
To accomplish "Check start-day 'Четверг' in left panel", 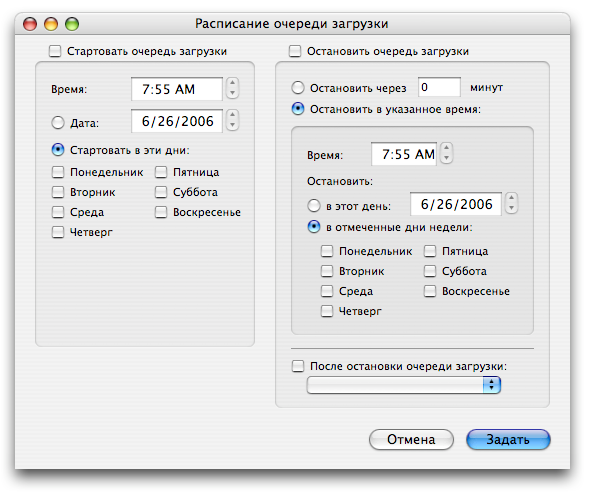I will (x=58, y=232).
